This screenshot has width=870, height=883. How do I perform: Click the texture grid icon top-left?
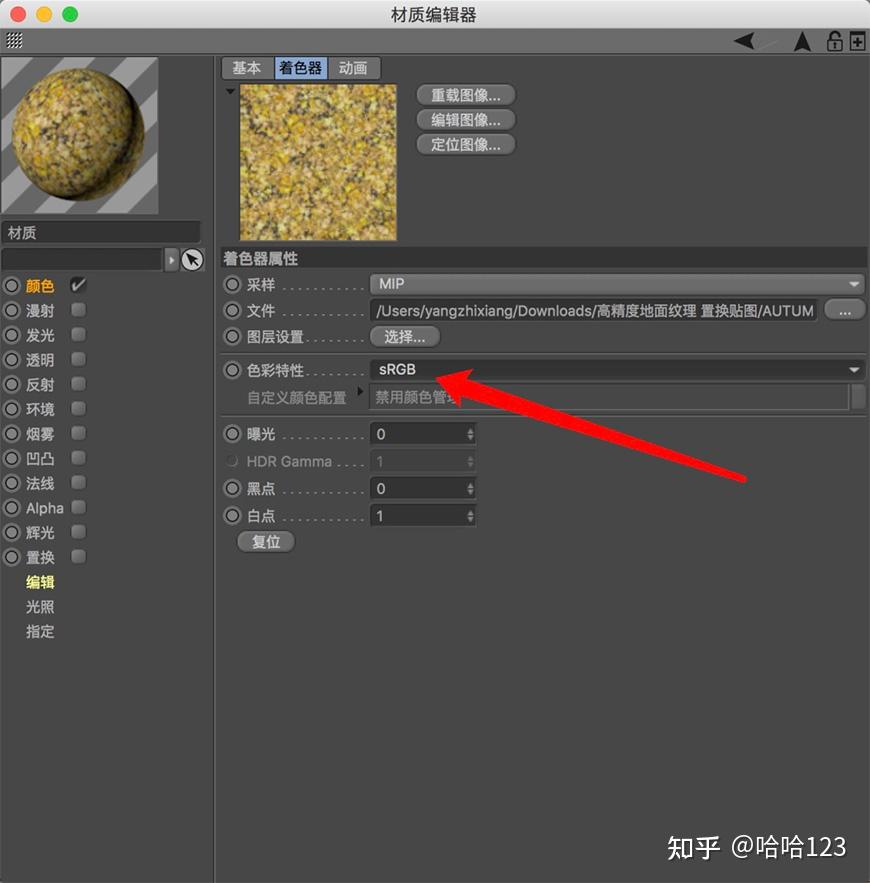click(14, 40)
